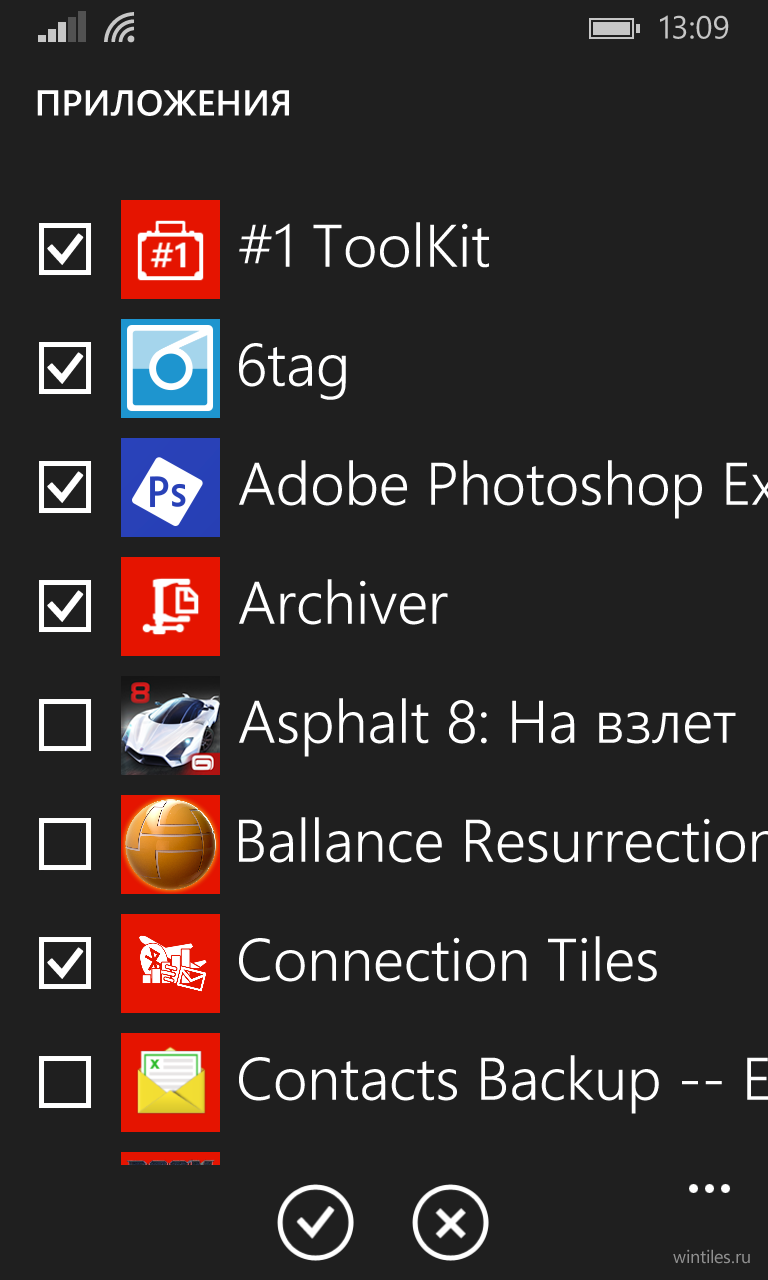768x1280 pixels.
Task: Tap the 6tag app icon
Action: tap(170, 368)
